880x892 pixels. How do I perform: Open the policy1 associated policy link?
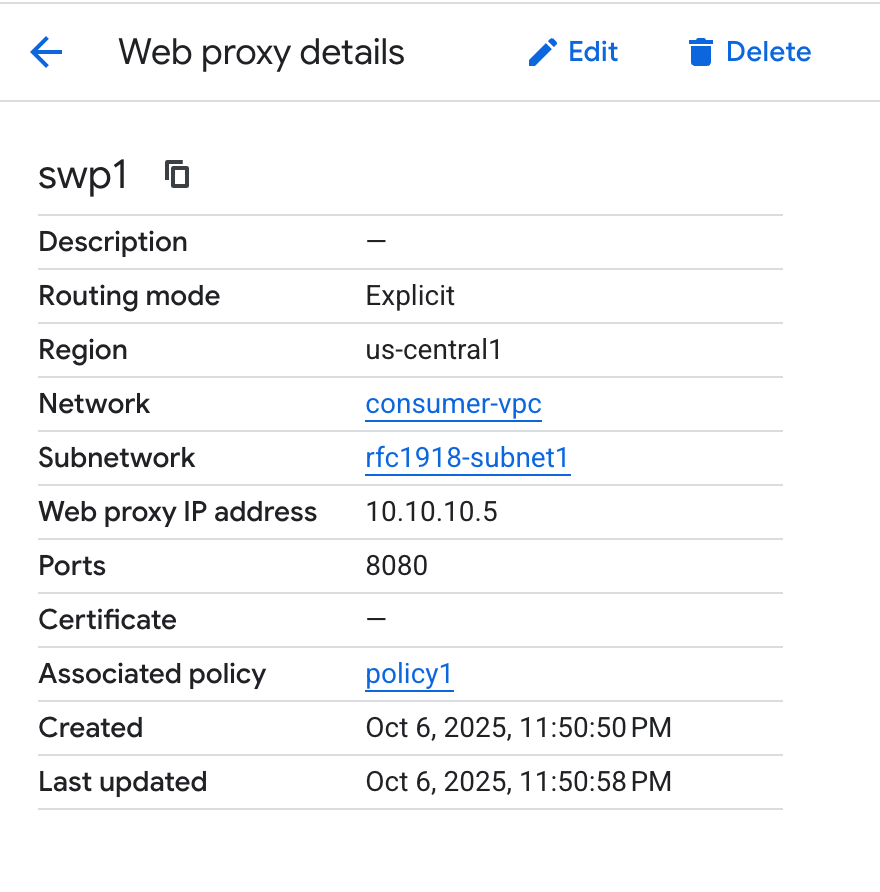pos(409,674)
